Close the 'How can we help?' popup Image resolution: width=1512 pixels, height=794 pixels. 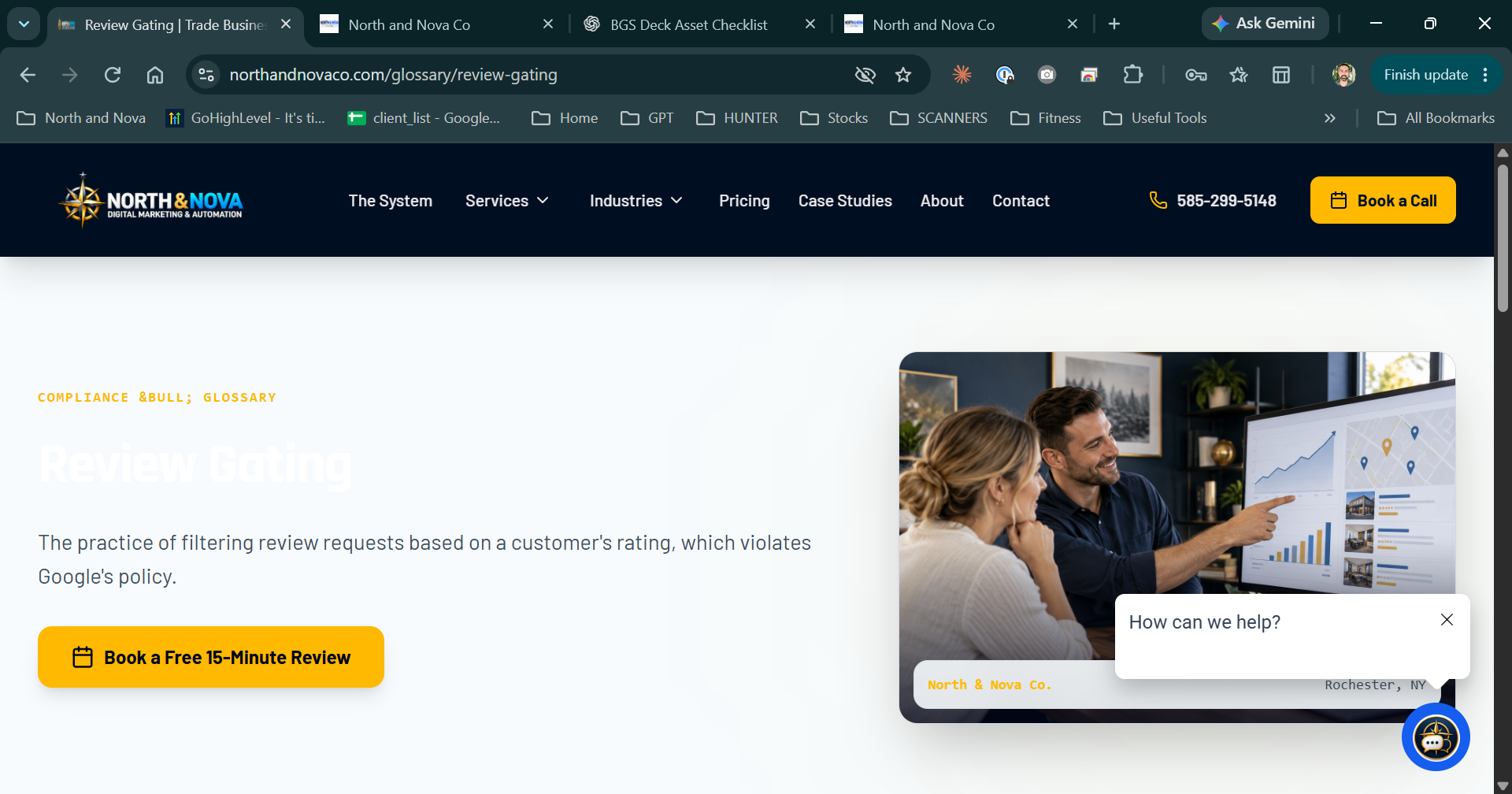click(x=1447, y=620)
